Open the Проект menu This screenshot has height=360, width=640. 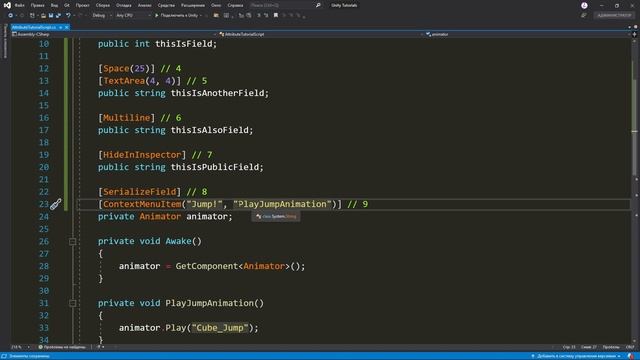coord(82,5)
